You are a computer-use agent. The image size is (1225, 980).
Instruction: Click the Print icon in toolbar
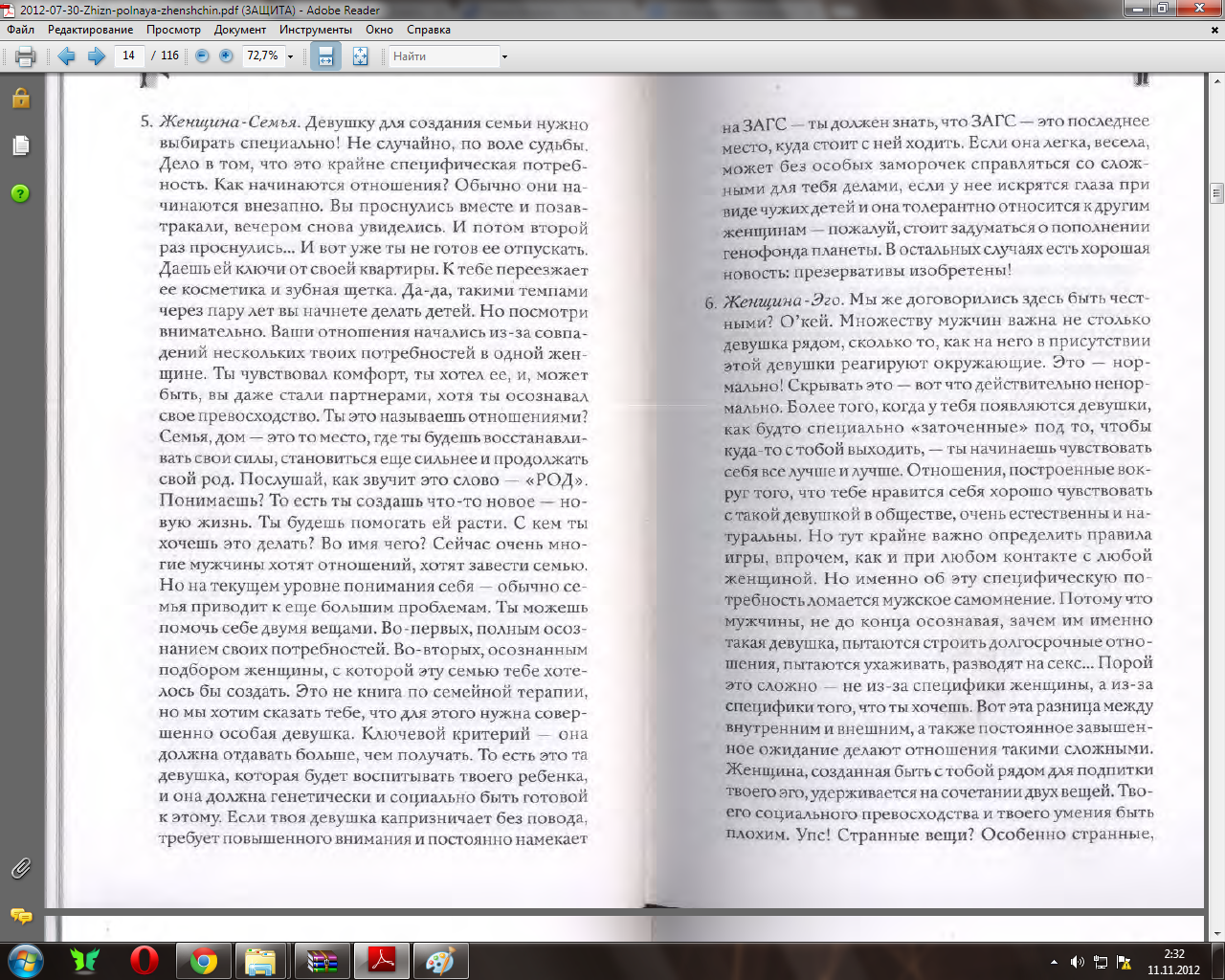coord(26,56)
